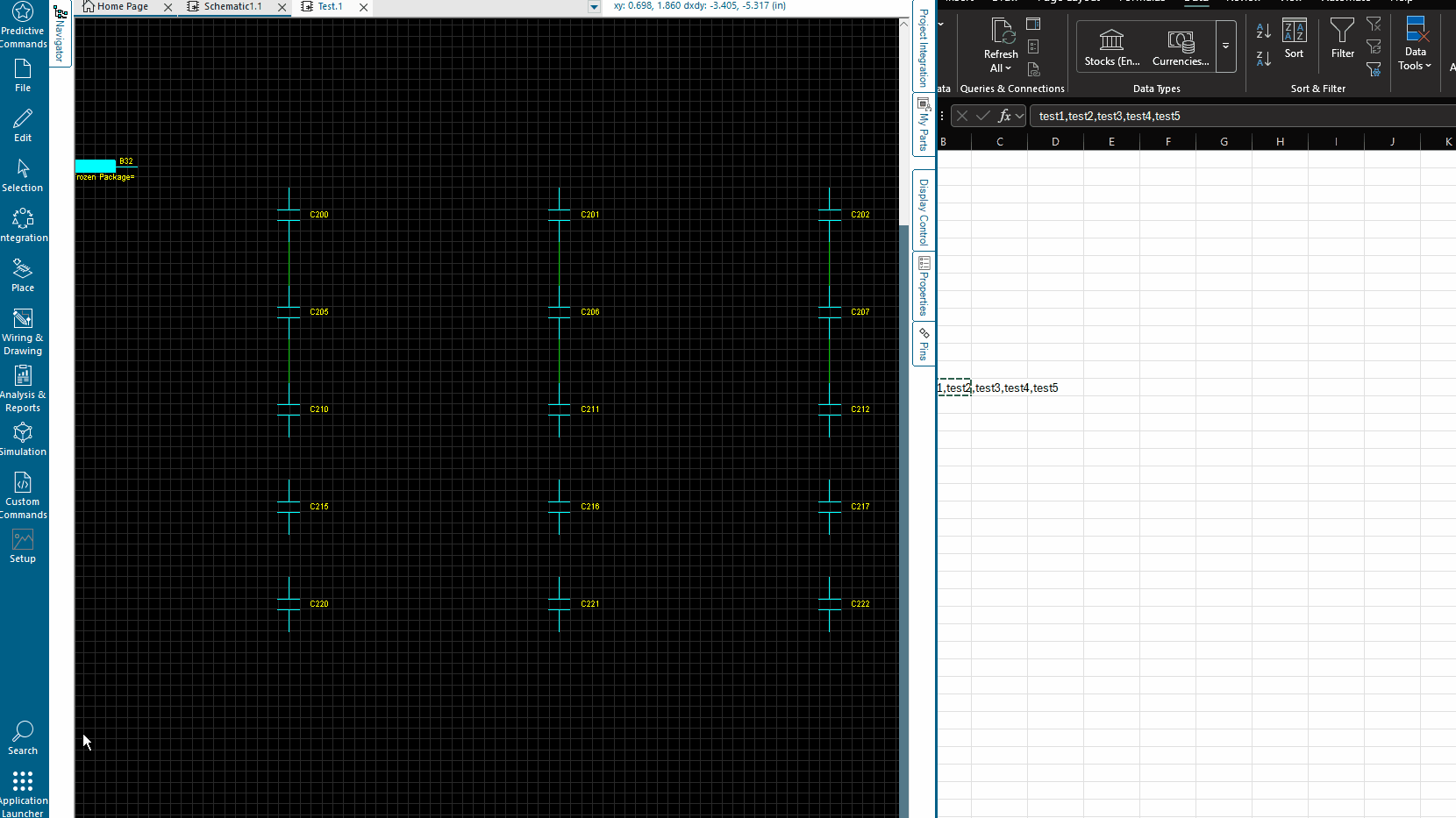This screenshot has height=818, width=1456.
Task: Click the query Properties icon
Action: point(1033,46)
